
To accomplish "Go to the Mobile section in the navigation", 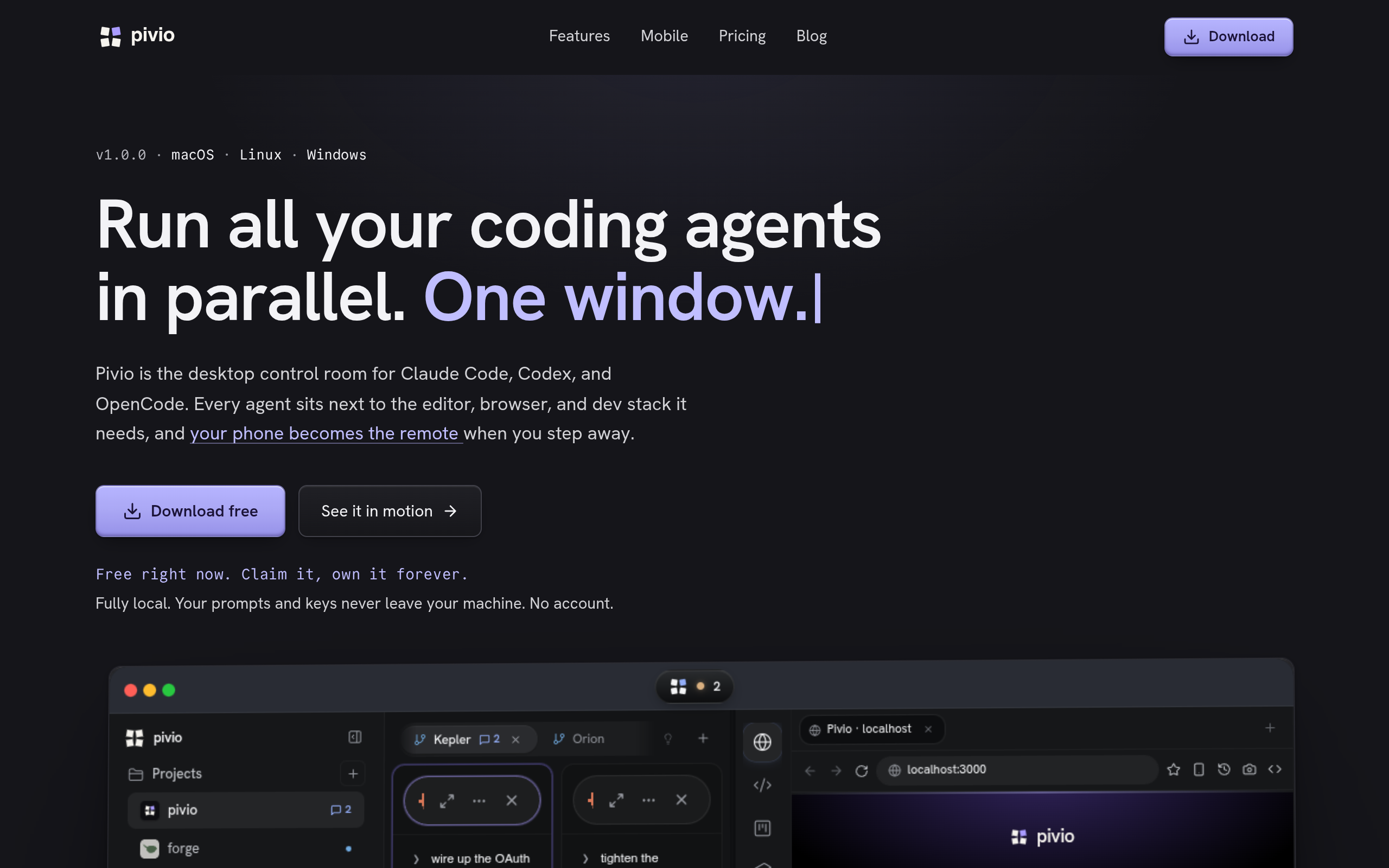I will [x=664, y=36].
